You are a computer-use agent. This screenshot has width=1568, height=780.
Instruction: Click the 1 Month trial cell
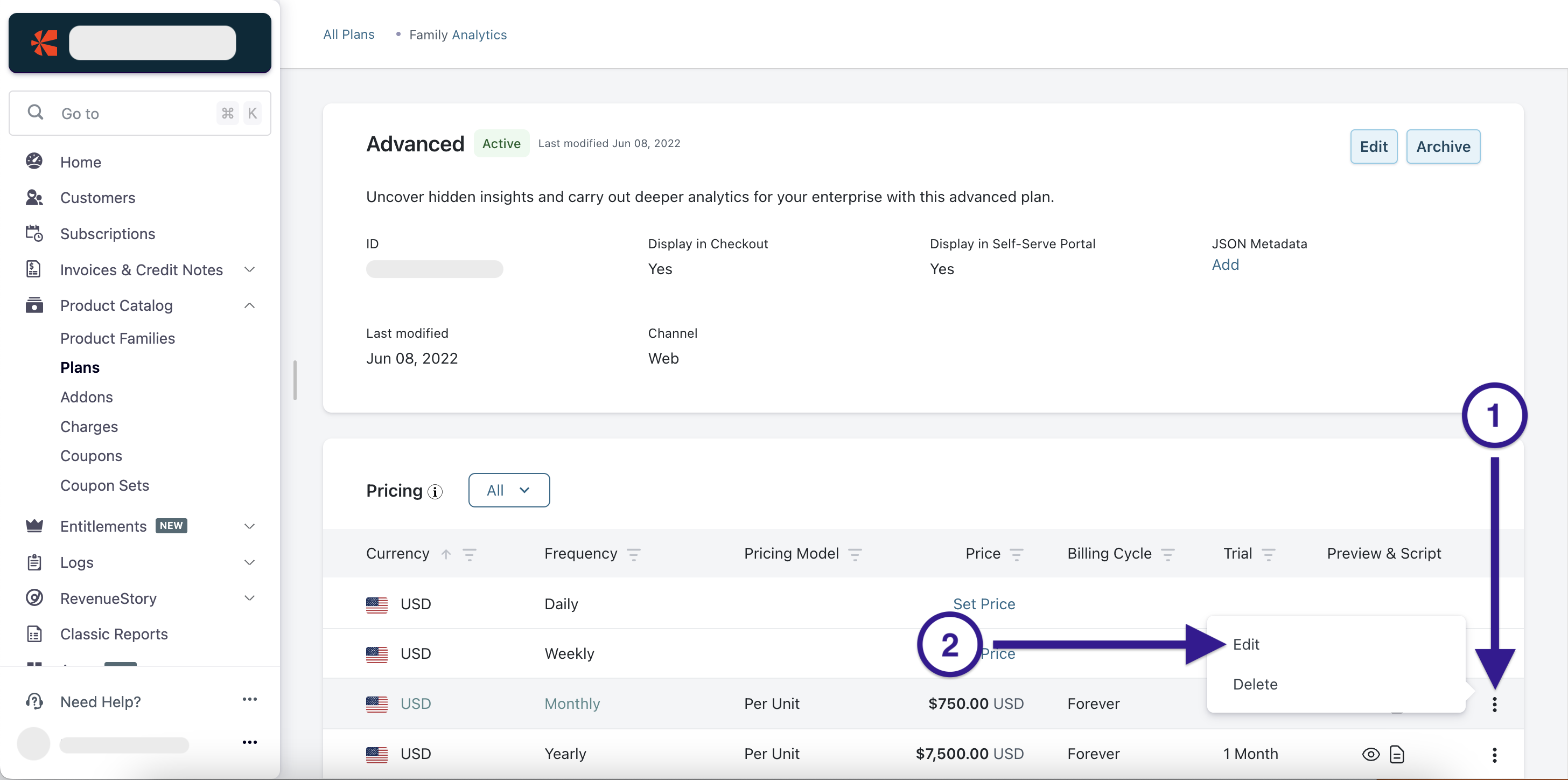tap(1251, 754)
